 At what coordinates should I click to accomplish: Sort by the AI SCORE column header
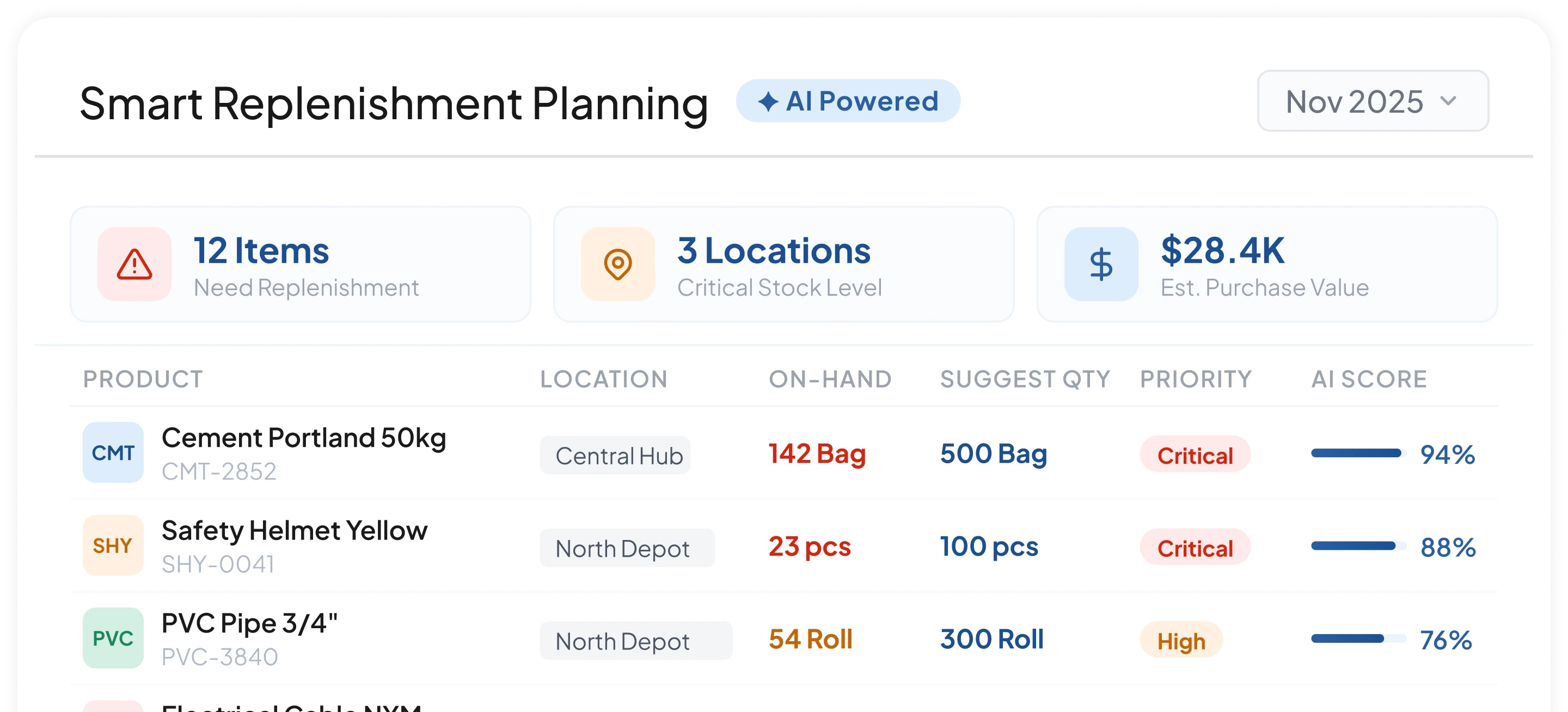[x=1369, y=379]
